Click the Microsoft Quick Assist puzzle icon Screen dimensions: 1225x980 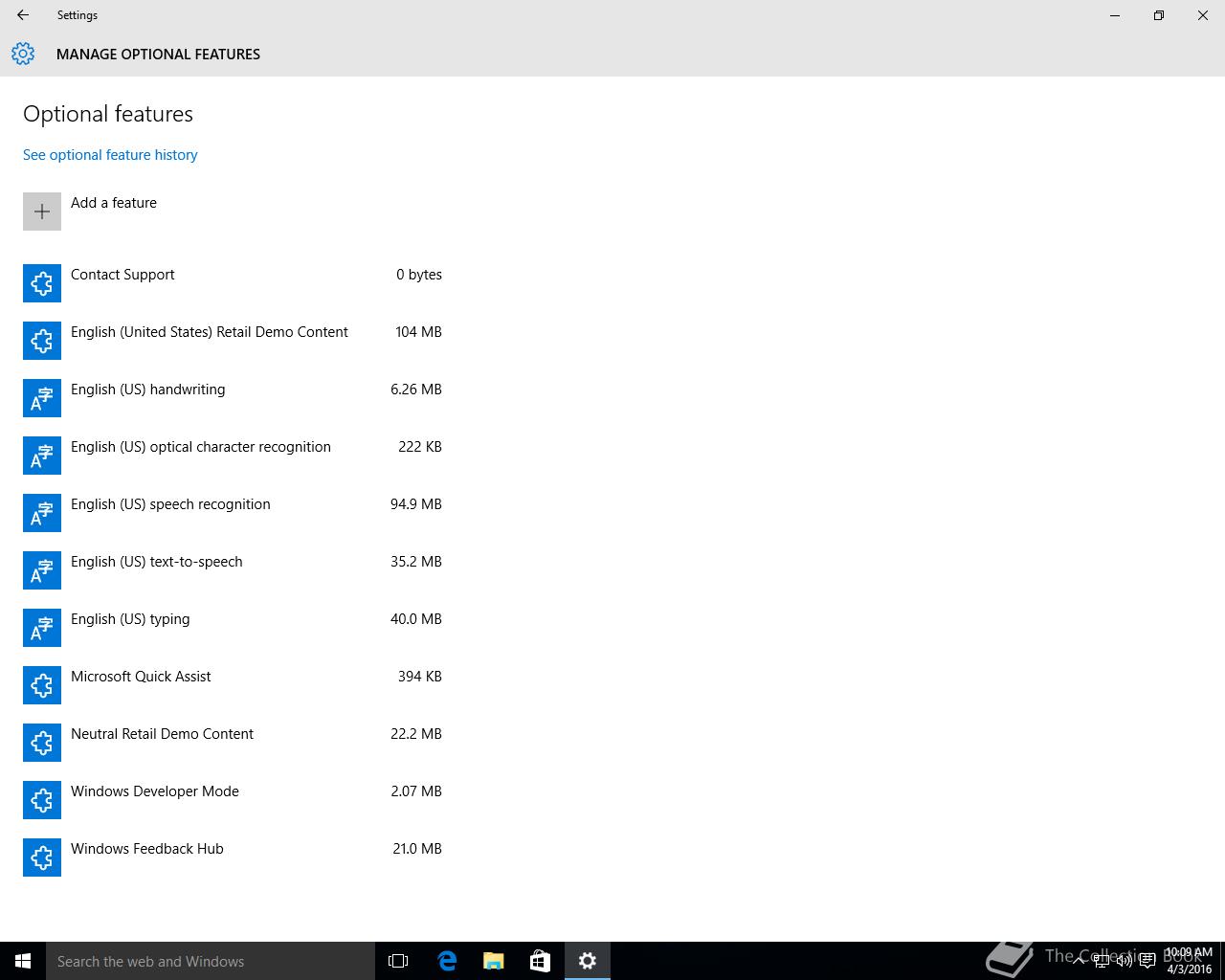[42, 685]
